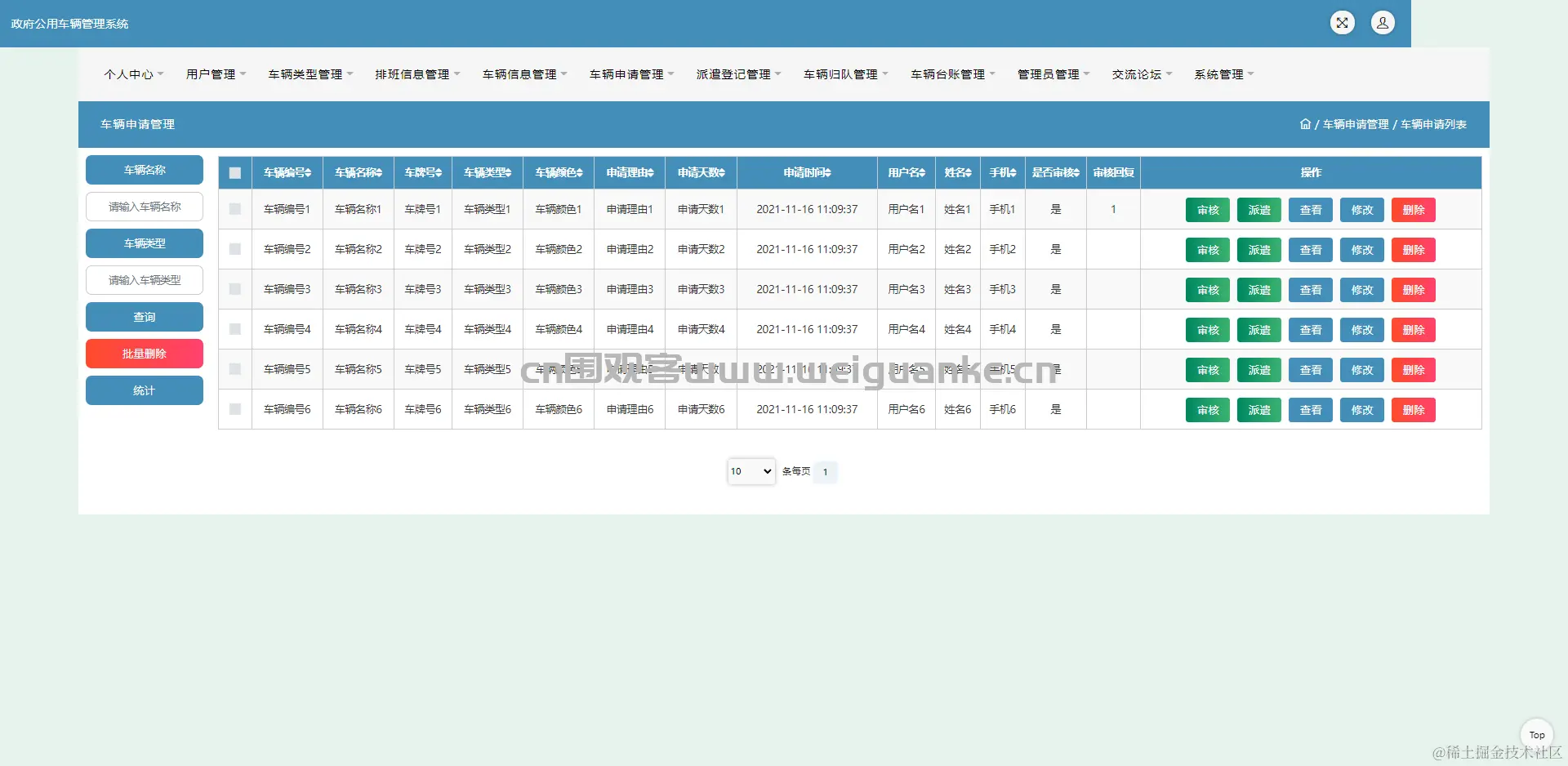This screenshot has height=766, width=1568.
Task: Check the box for row 车辆编号1
Action: click(235, 209)
